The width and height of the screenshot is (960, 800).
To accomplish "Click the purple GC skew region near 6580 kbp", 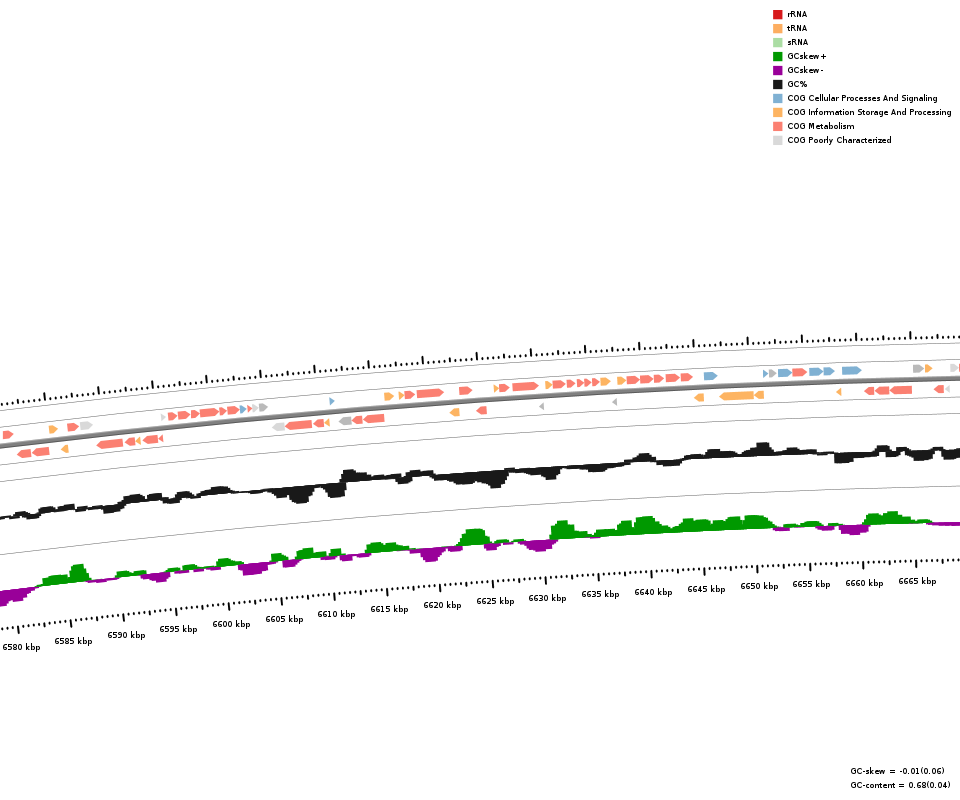I will pyautogui.click(x=14, y=596).
